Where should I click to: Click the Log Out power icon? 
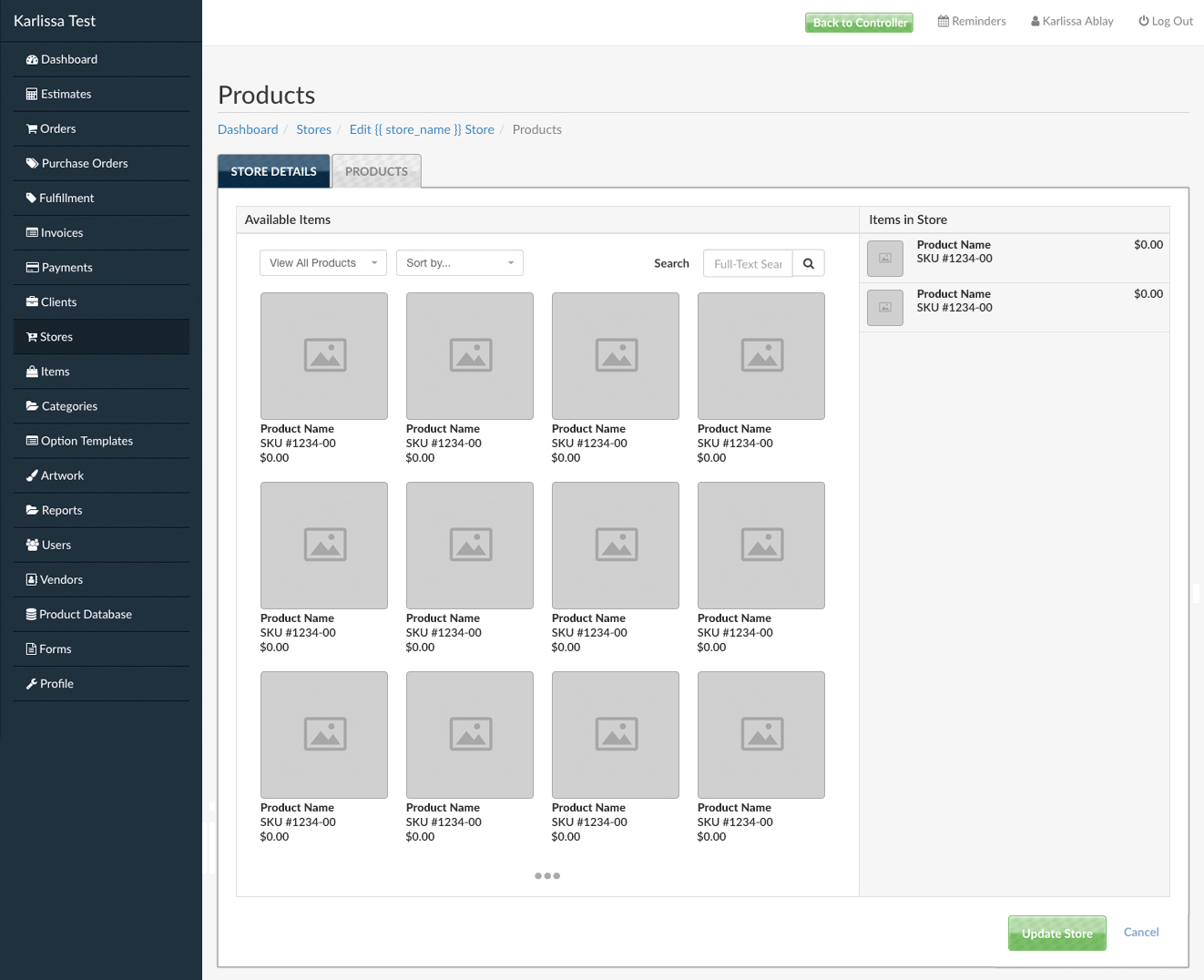(x=1143, y=21)
